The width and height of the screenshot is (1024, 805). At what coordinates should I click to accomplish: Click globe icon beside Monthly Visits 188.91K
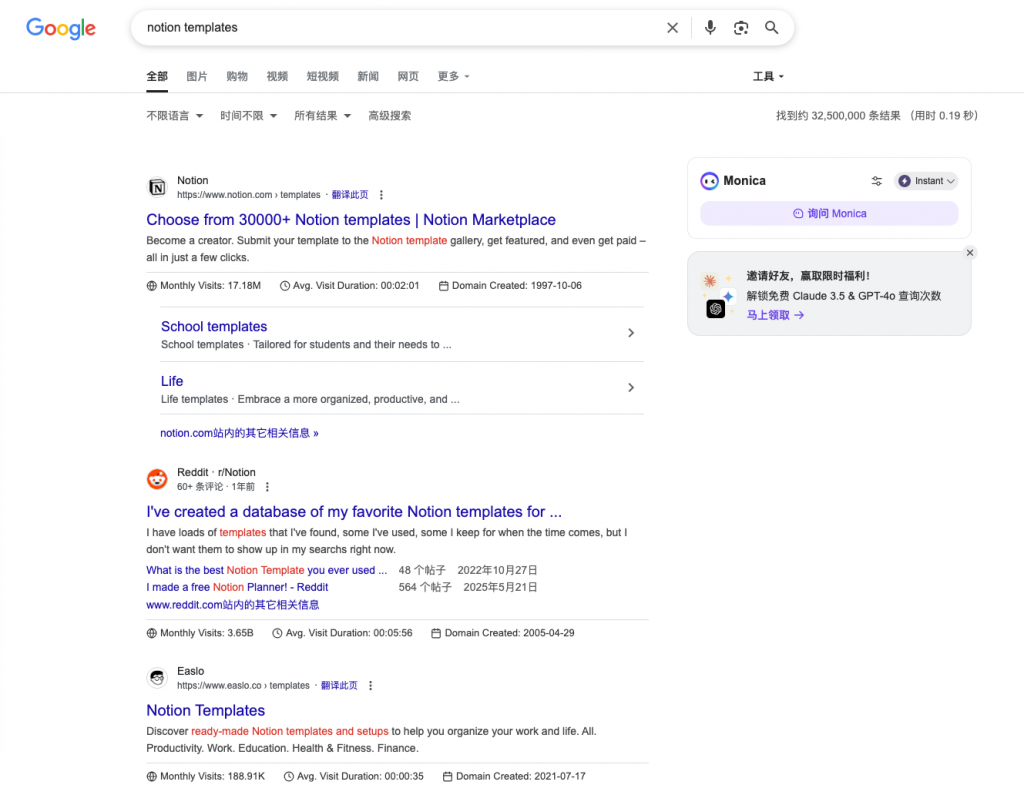tap(152, 776)
